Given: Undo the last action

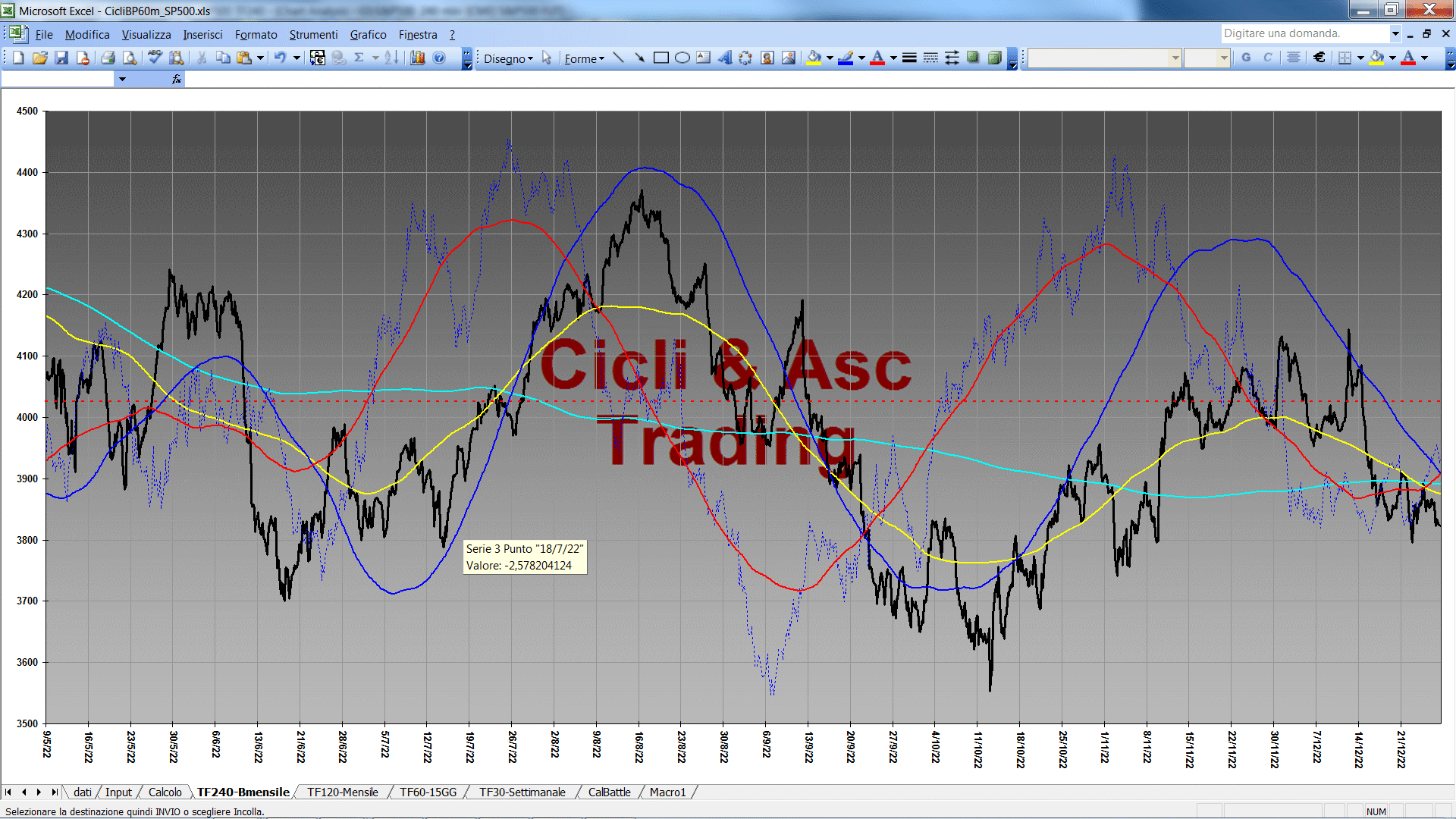Looking at the screenshot, I should 281,58.
